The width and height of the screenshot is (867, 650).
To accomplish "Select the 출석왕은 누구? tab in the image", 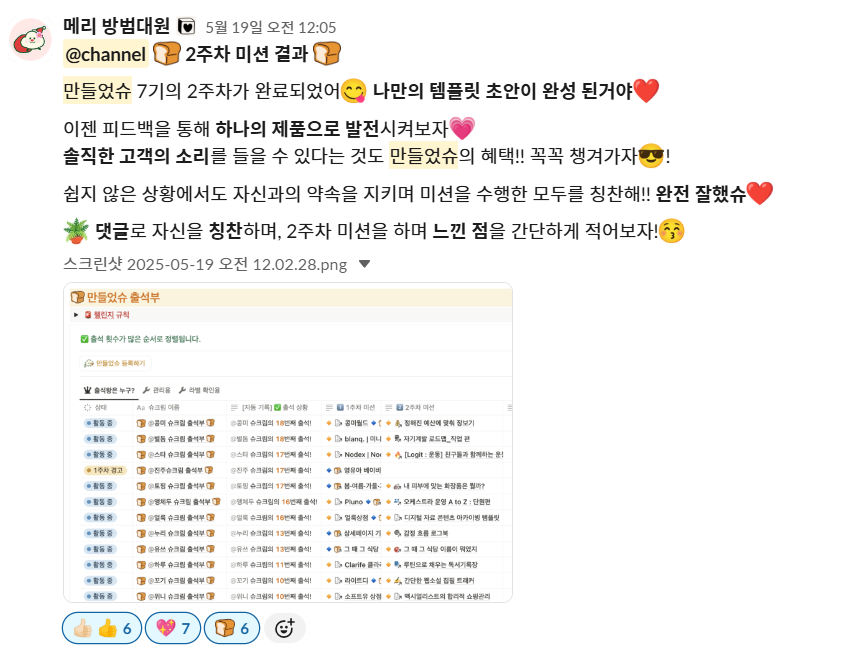I will [109, 390].
